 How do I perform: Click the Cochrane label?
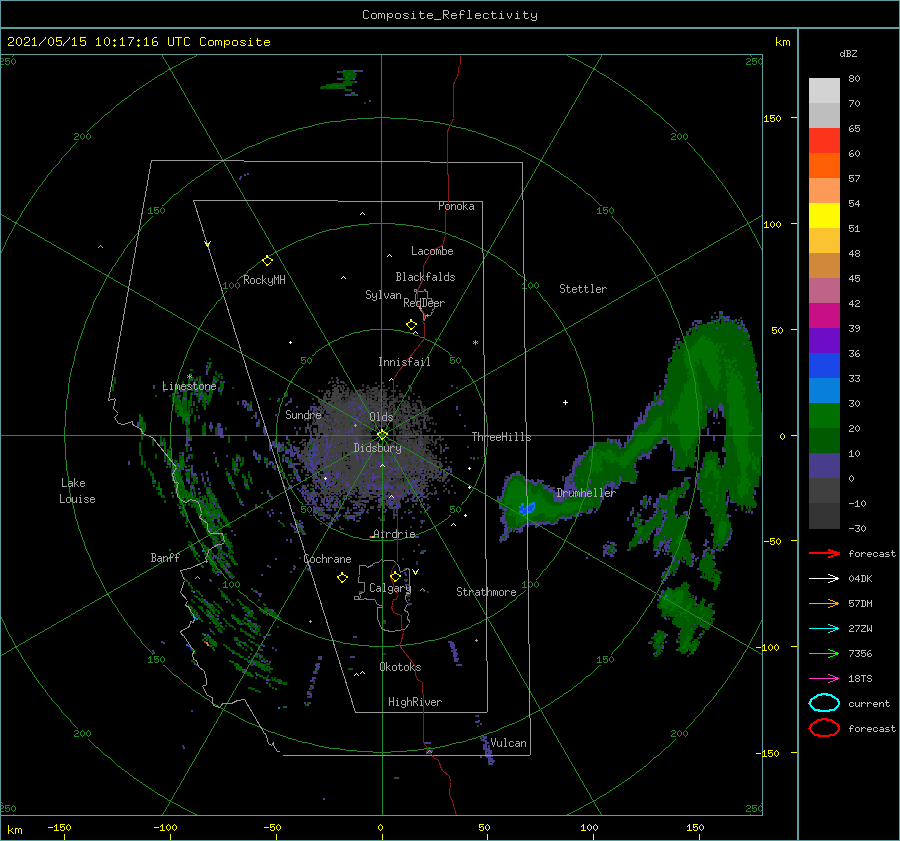tap(327, 559)
